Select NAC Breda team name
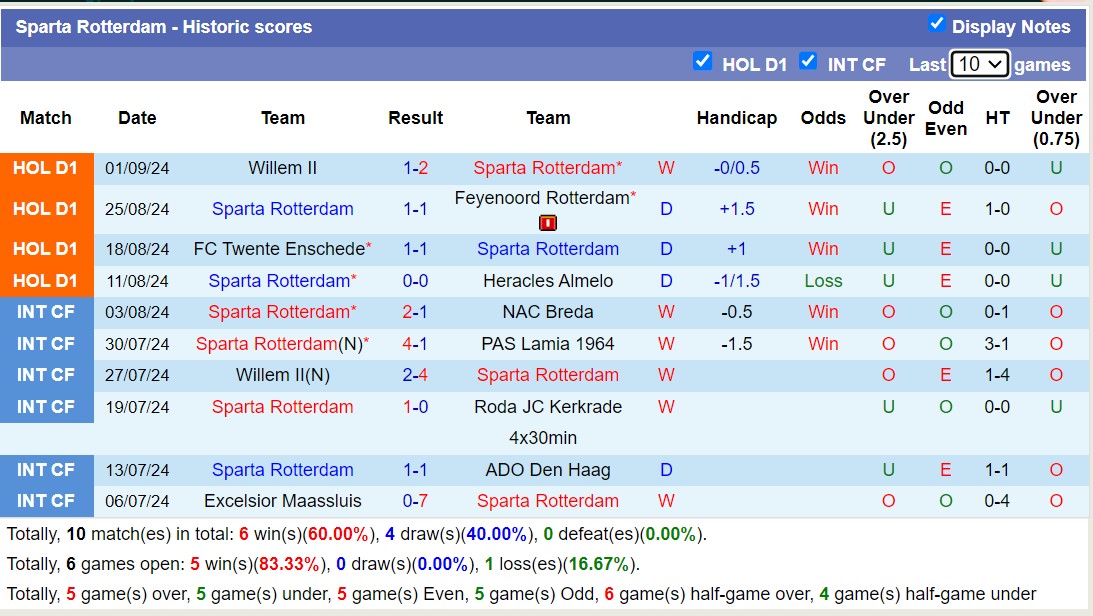1093x616 pixels. click(548, 312)
